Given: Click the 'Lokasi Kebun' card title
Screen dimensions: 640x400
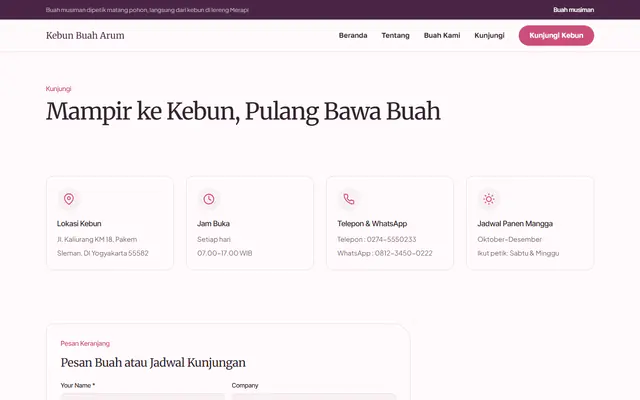Looking at the screenshot, I should [79, 224].
